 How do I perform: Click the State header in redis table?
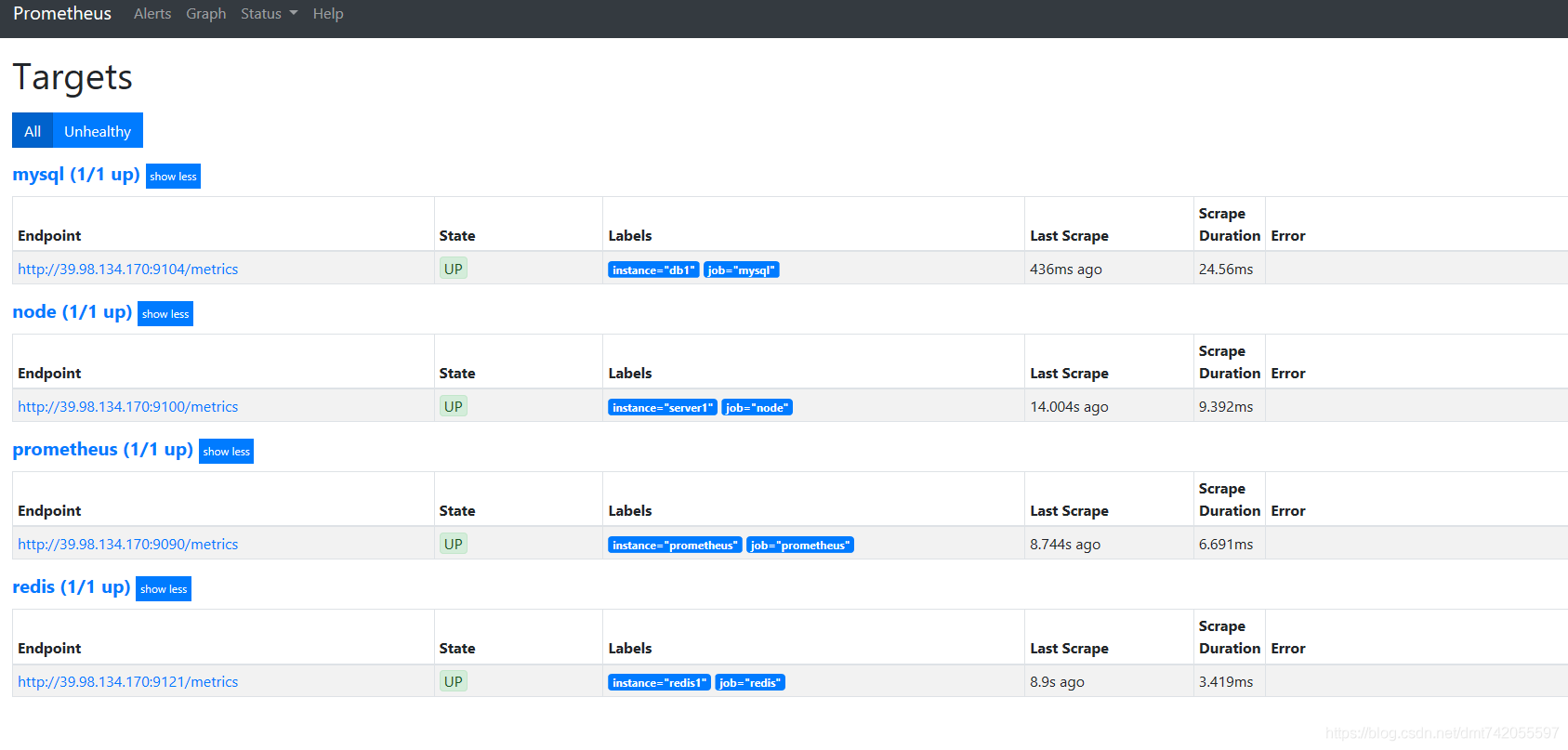click(457, 649)
